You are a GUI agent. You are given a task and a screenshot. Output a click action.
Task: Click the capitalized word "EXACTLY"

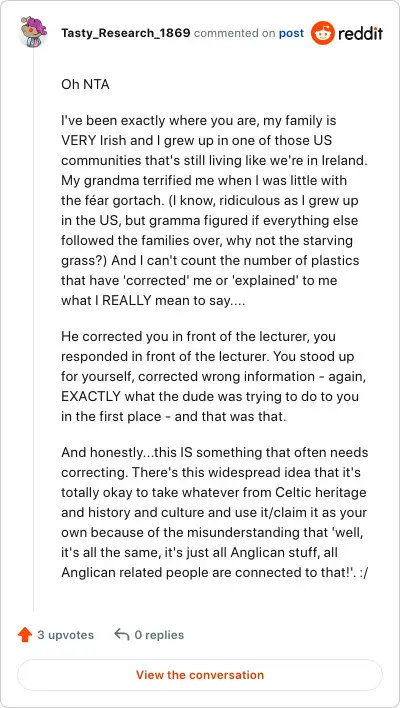point(91,396)
